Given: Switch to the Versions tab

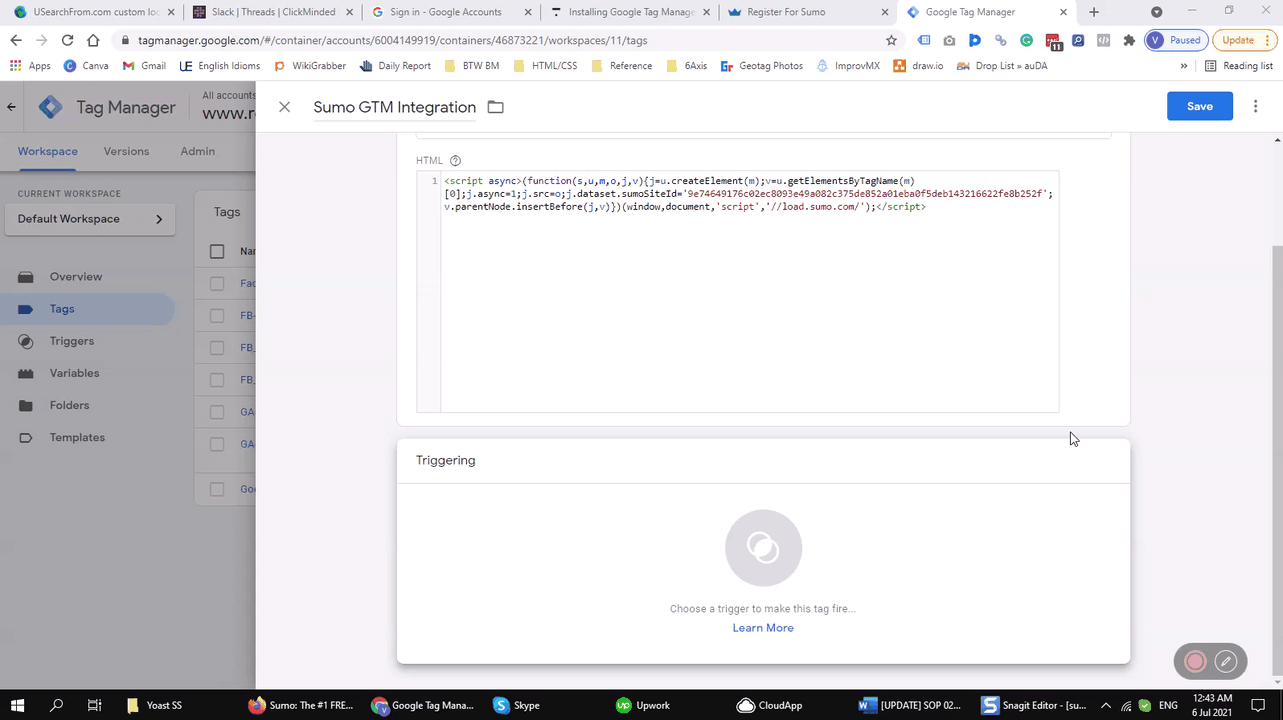Looking at the screenshot, I should (126, 151).
